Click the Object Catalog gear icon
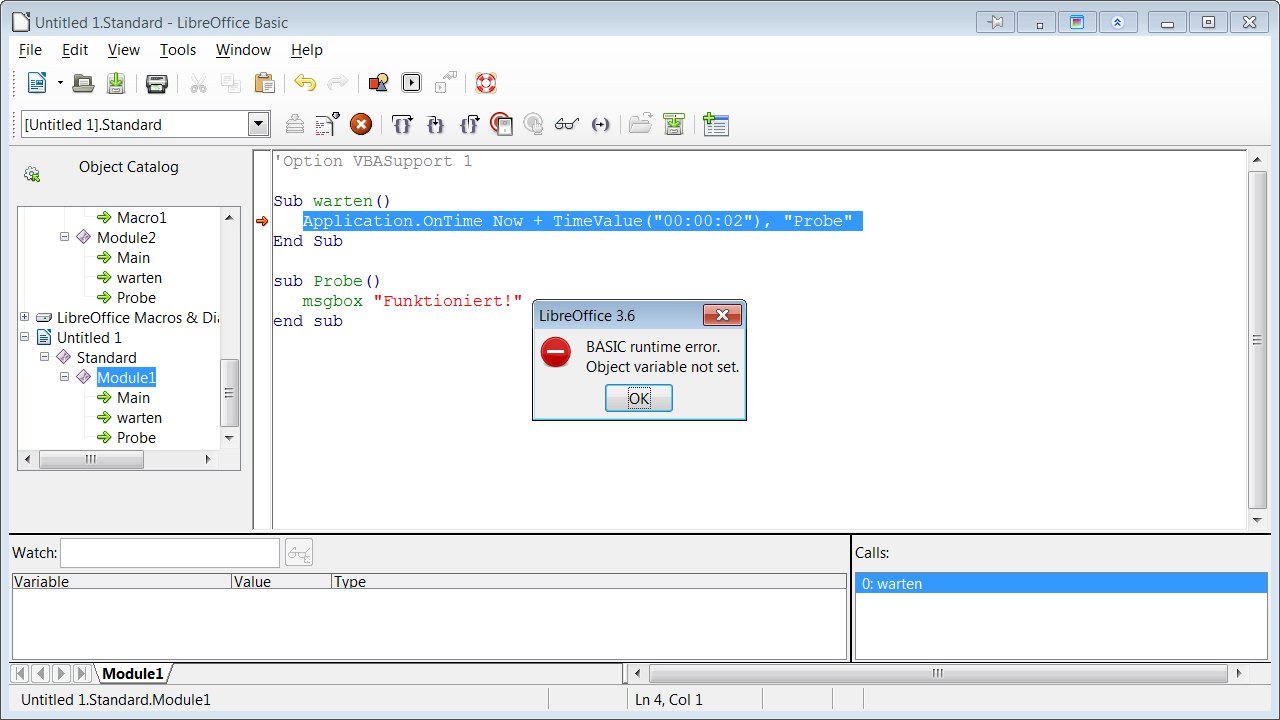The height and width of the screenshot is (720, 1280). pyautogui.click(x=32, y=175)
